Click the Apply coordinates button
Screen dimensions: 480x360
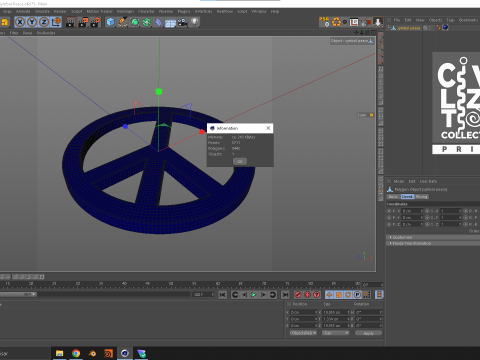368,333
